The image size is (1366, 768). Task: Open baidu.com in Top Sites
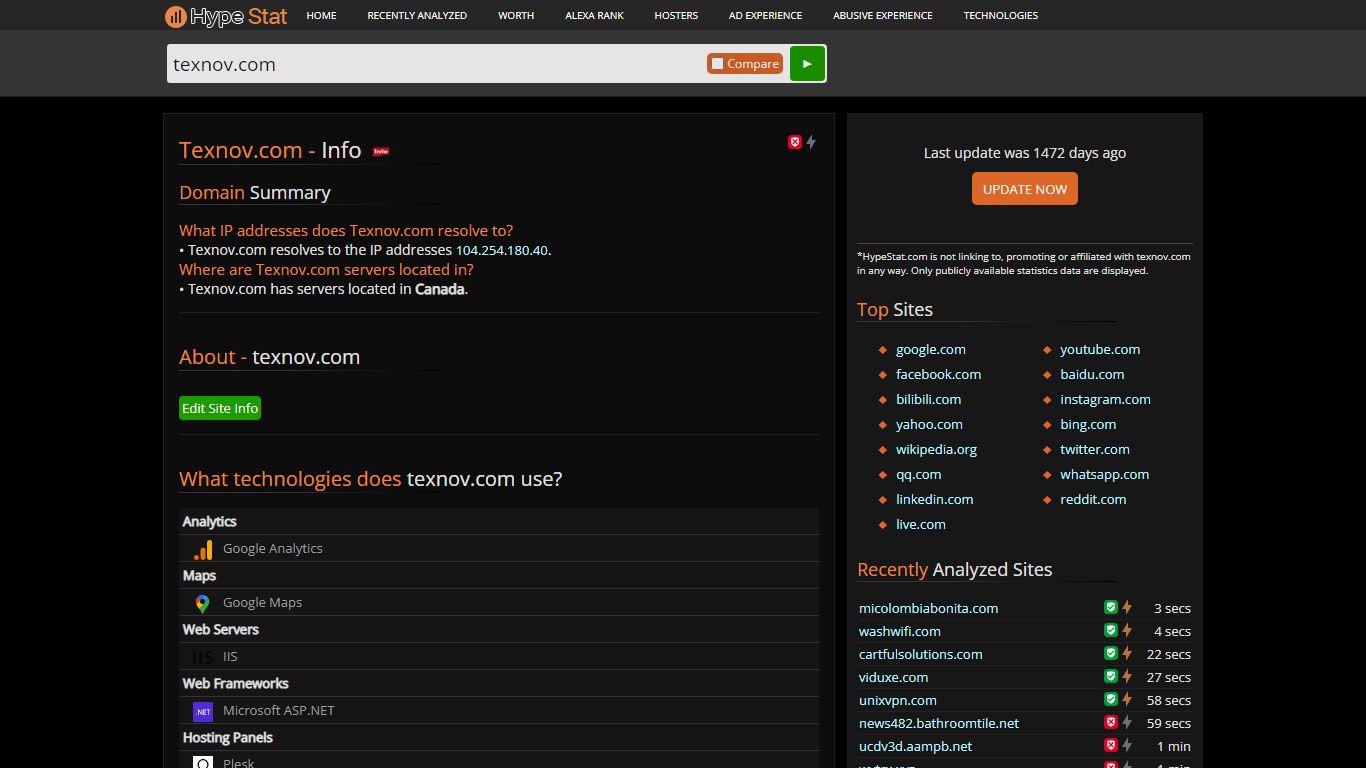(x=1092, y=374)
